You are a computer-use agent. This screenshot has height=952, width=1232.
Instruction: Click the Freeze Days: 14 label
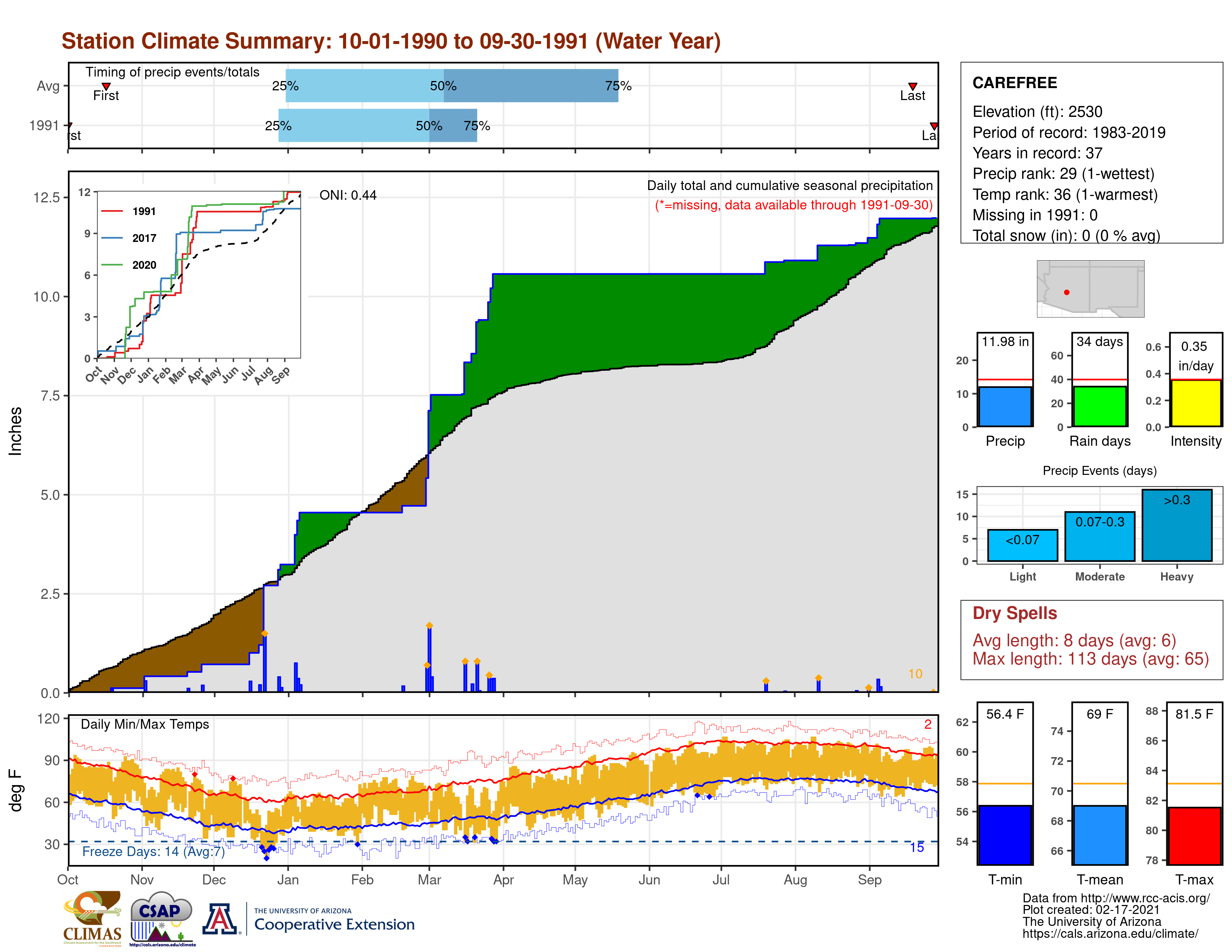(x=153, y=851)
